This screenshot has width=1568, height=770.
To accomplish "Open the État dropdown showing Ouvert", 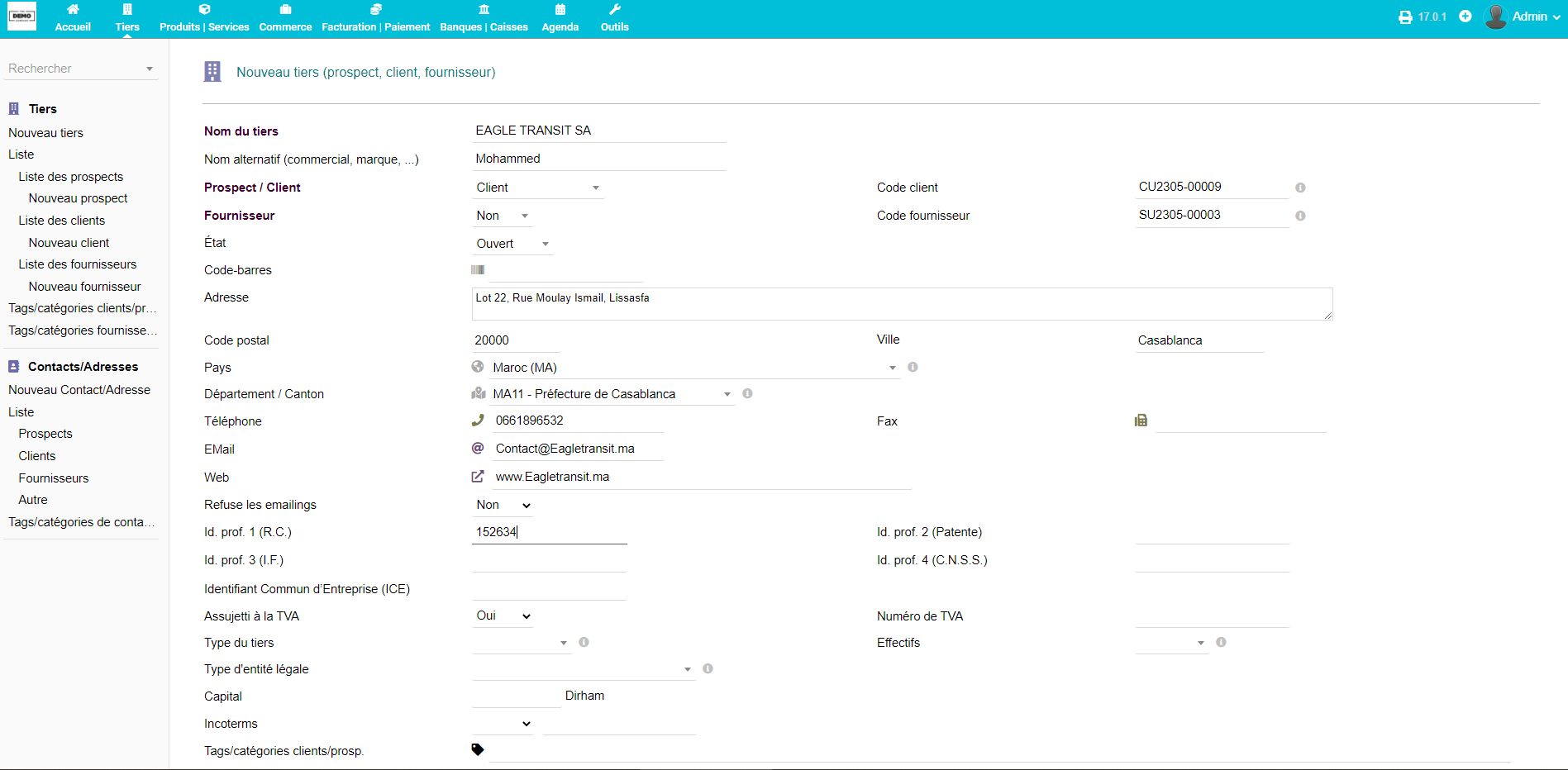I will 512,244.
